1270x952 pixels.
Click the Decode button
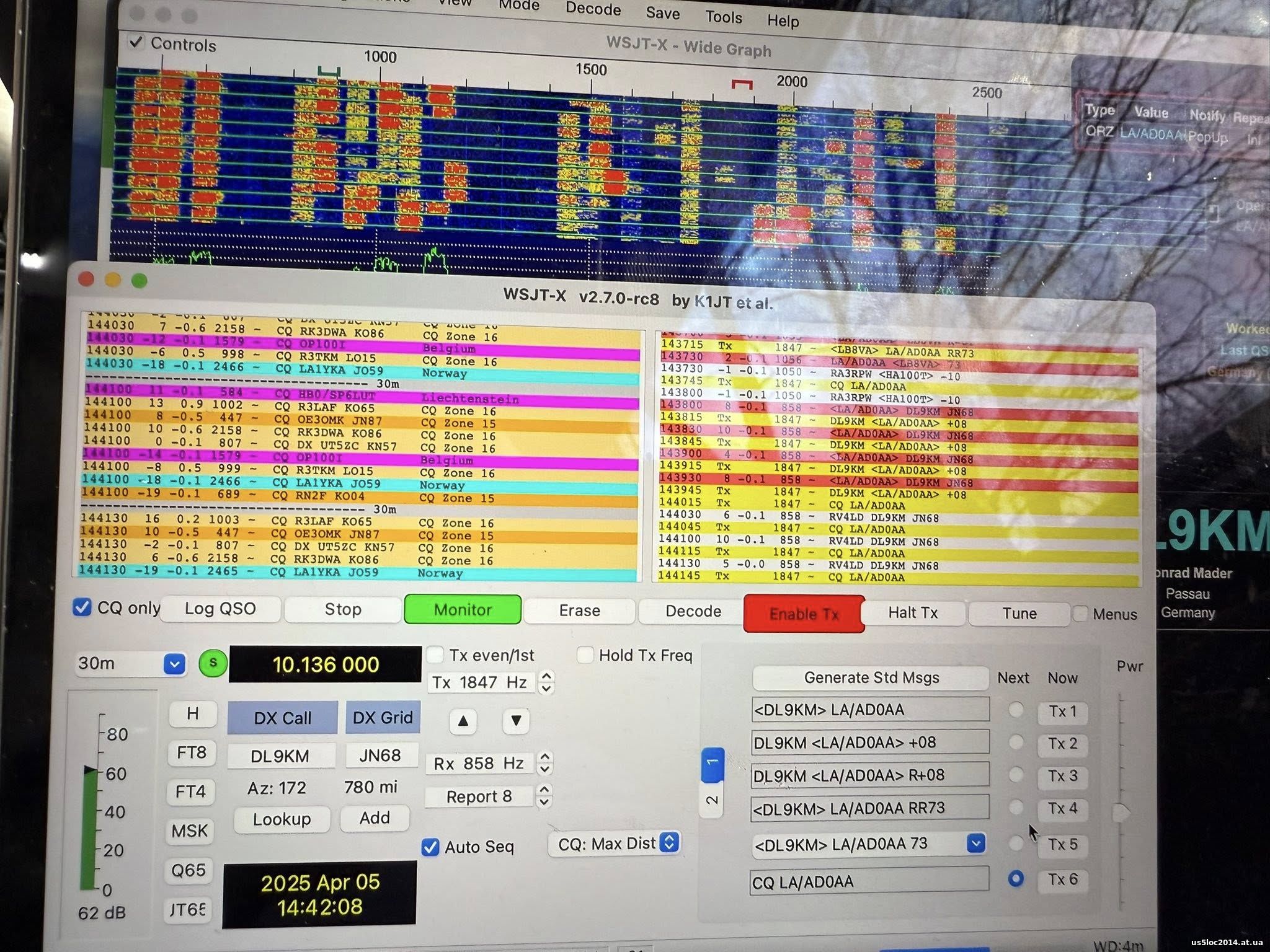click(x=693, y=611)
